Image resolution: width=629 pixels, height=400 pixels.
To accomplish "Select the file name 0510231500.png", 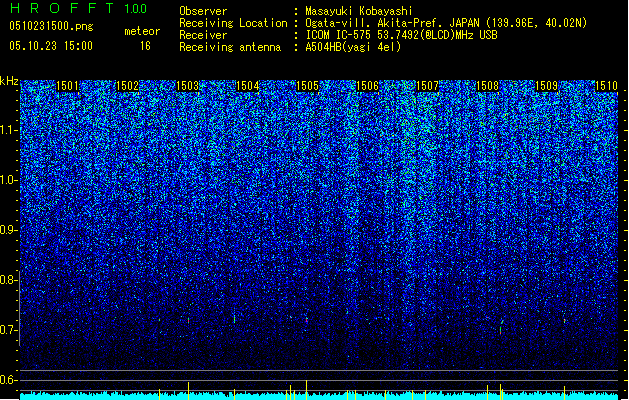I will point(51,26).
